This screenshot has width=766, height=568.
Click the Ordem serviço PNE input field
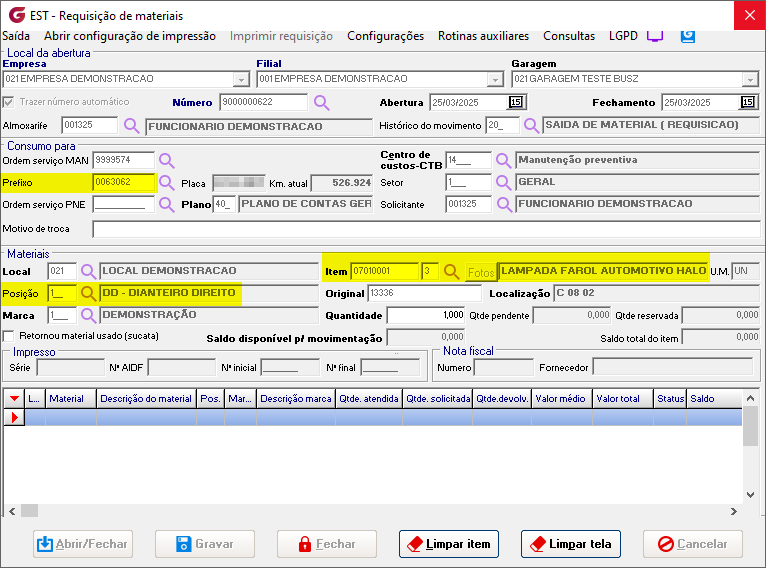coord(124,204)
